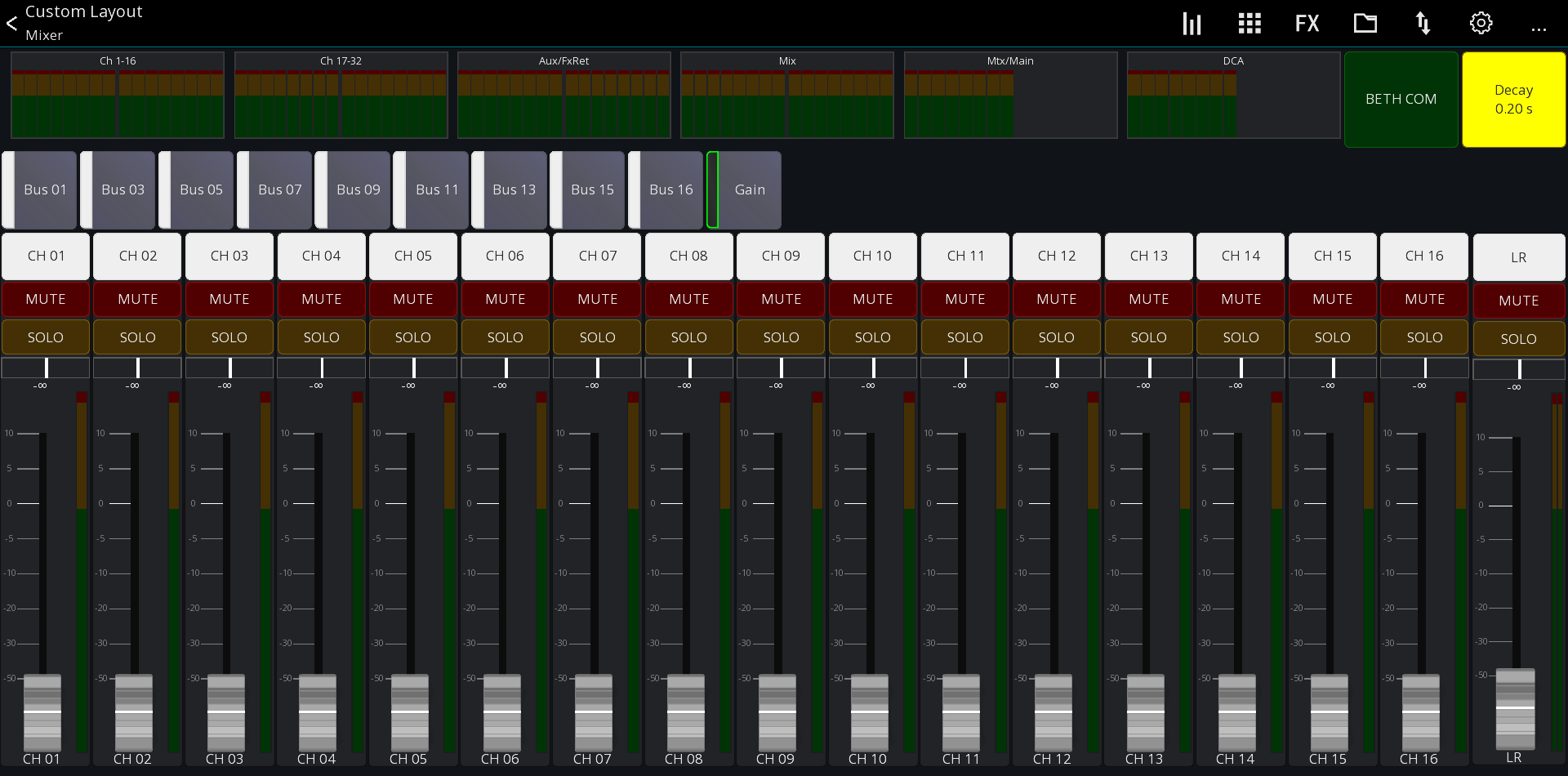The image size is (1568, 776).
Task: Select the Gain layer button
Action: [750, 190]
